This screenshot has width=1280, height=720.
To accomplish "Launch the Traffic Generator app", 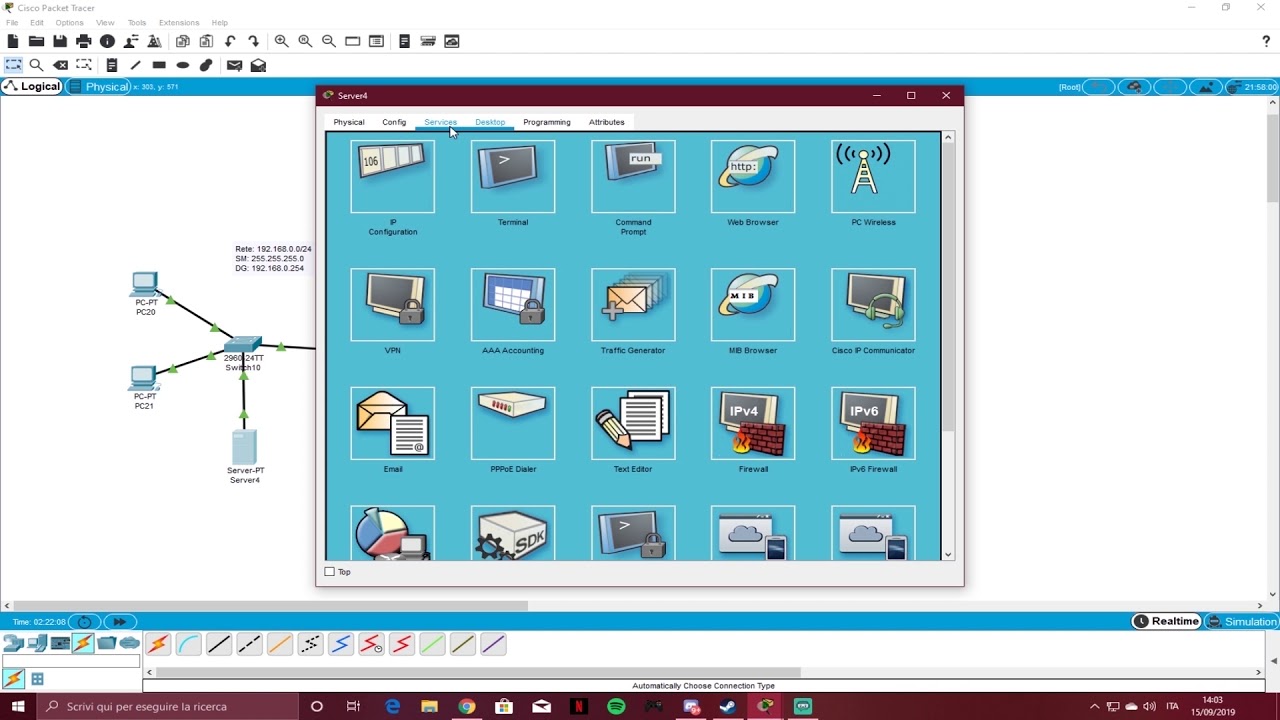I will 633,304.
